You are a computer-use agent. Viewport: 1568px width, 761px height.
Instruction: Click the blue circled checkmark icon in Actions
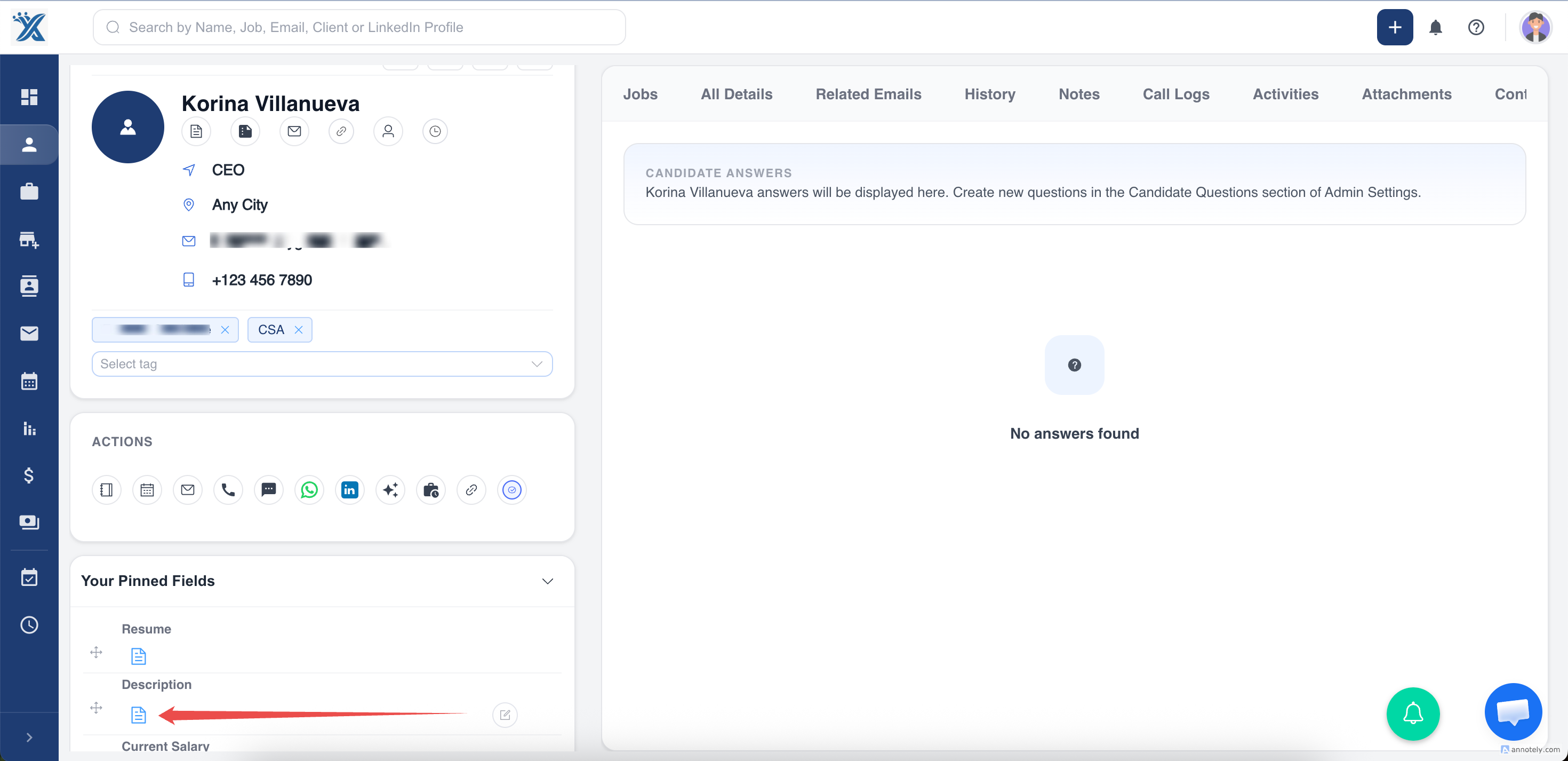click(512, 490)
